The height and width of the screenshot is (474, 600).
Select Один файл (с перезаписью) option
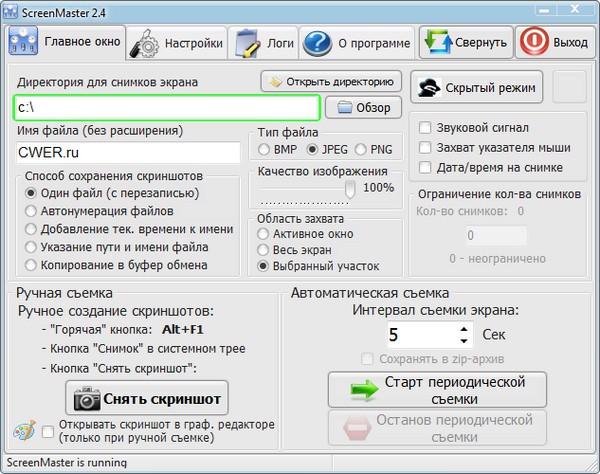(31, 193)
